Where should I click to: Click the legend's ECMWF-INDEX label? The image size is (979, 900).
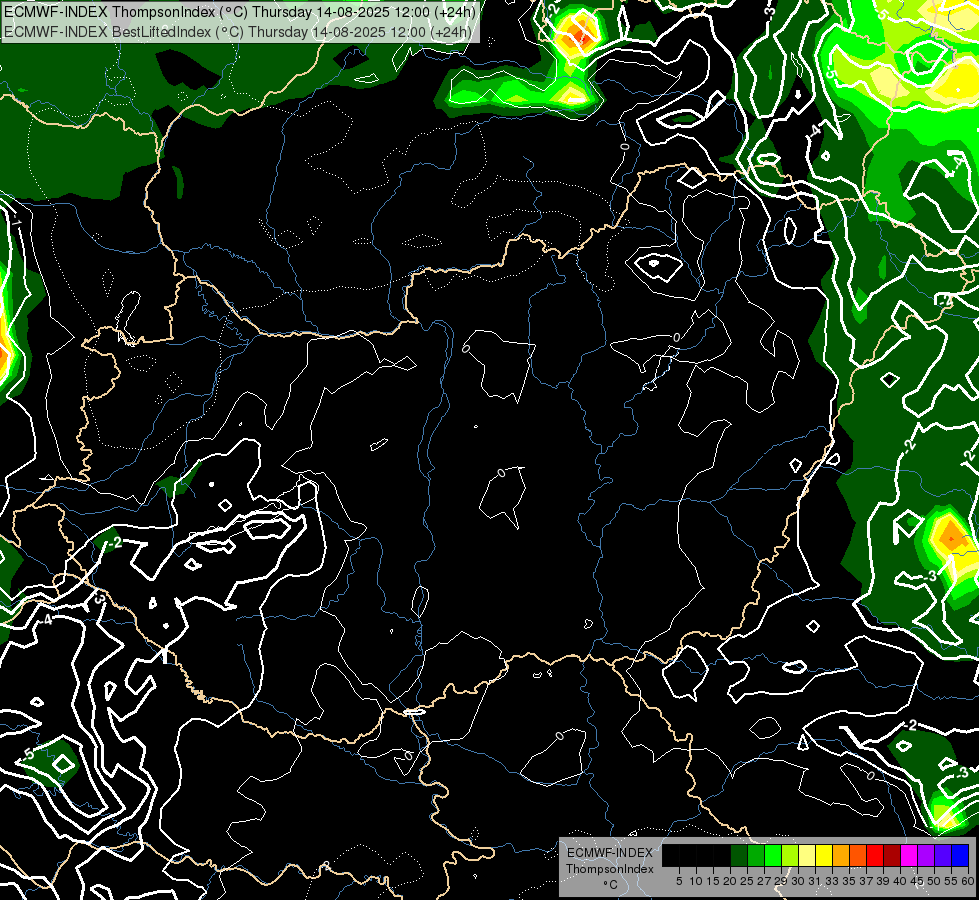pyautogui.click(x=609, y=853)
